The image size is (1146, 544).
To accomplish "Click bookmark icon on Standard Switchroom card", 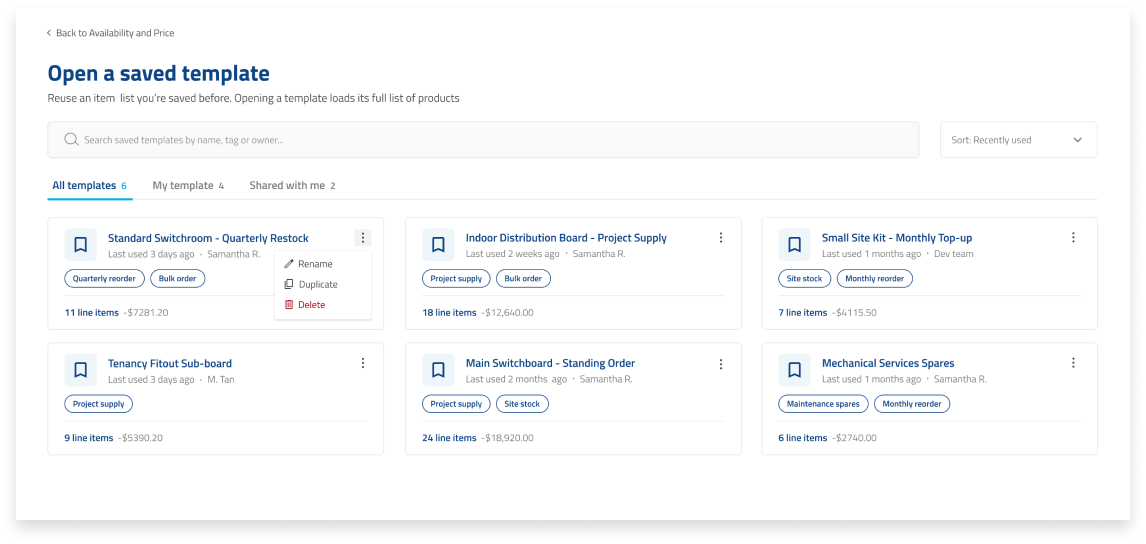I will 80,244.
